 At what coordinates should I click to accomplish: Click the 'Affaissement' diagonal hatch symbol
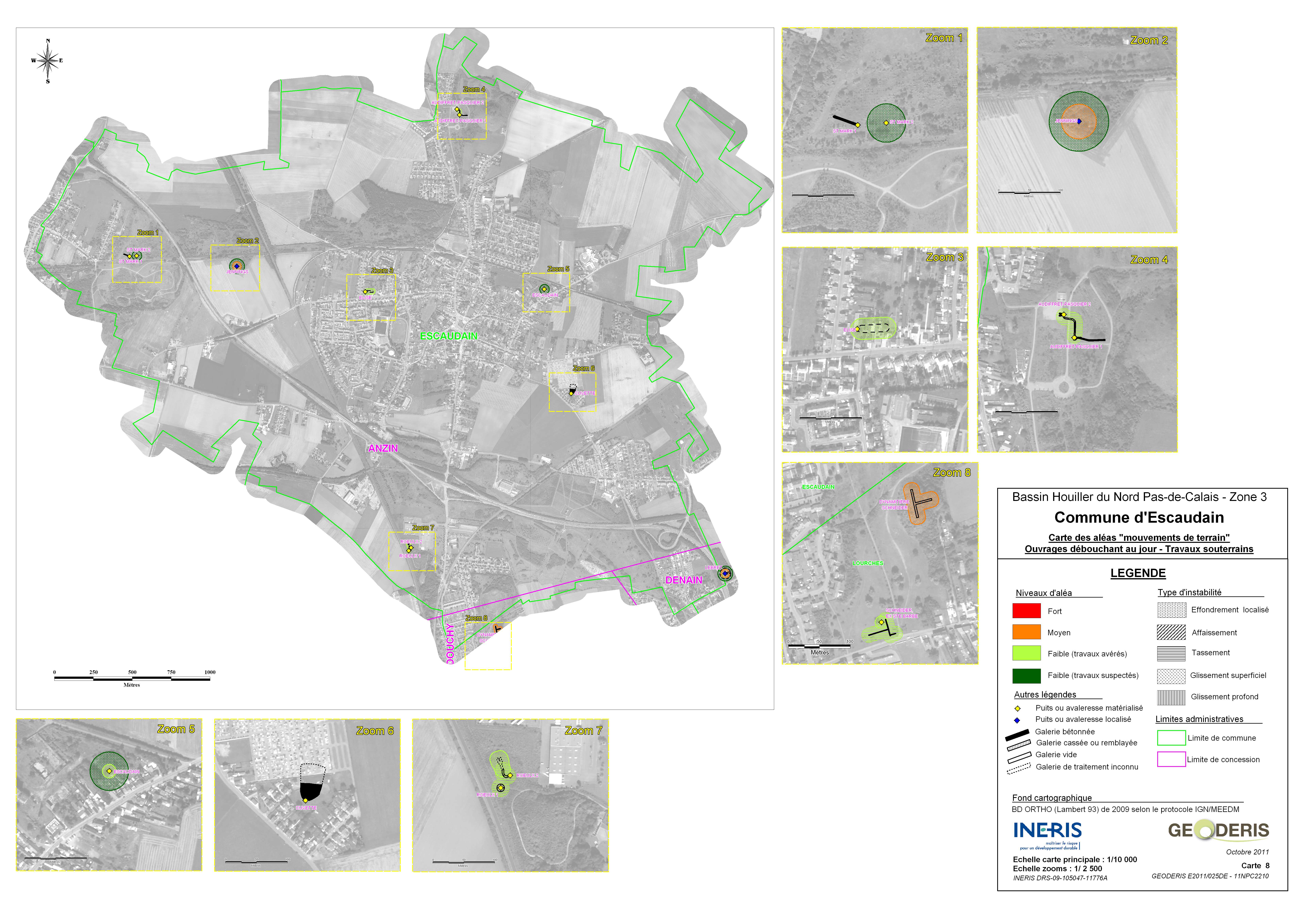pos(1171,632)
